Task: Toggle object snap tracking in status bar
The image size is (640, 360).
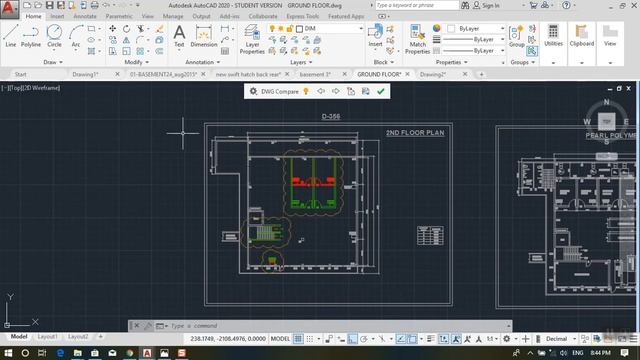Action: (400, 339)
